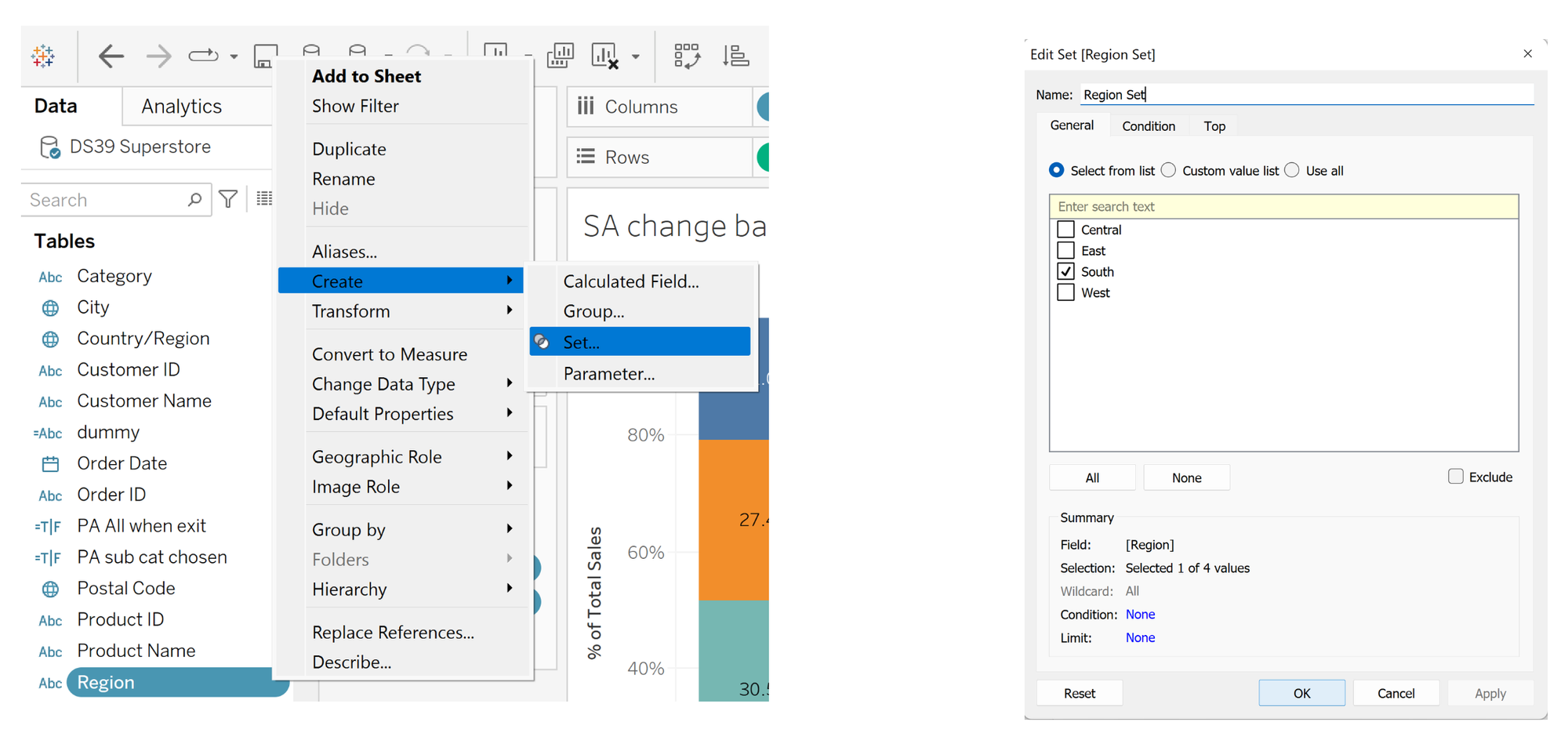Click the Enter search text field
Viewport: 1568px width, 740px height.
(1283, 207)
